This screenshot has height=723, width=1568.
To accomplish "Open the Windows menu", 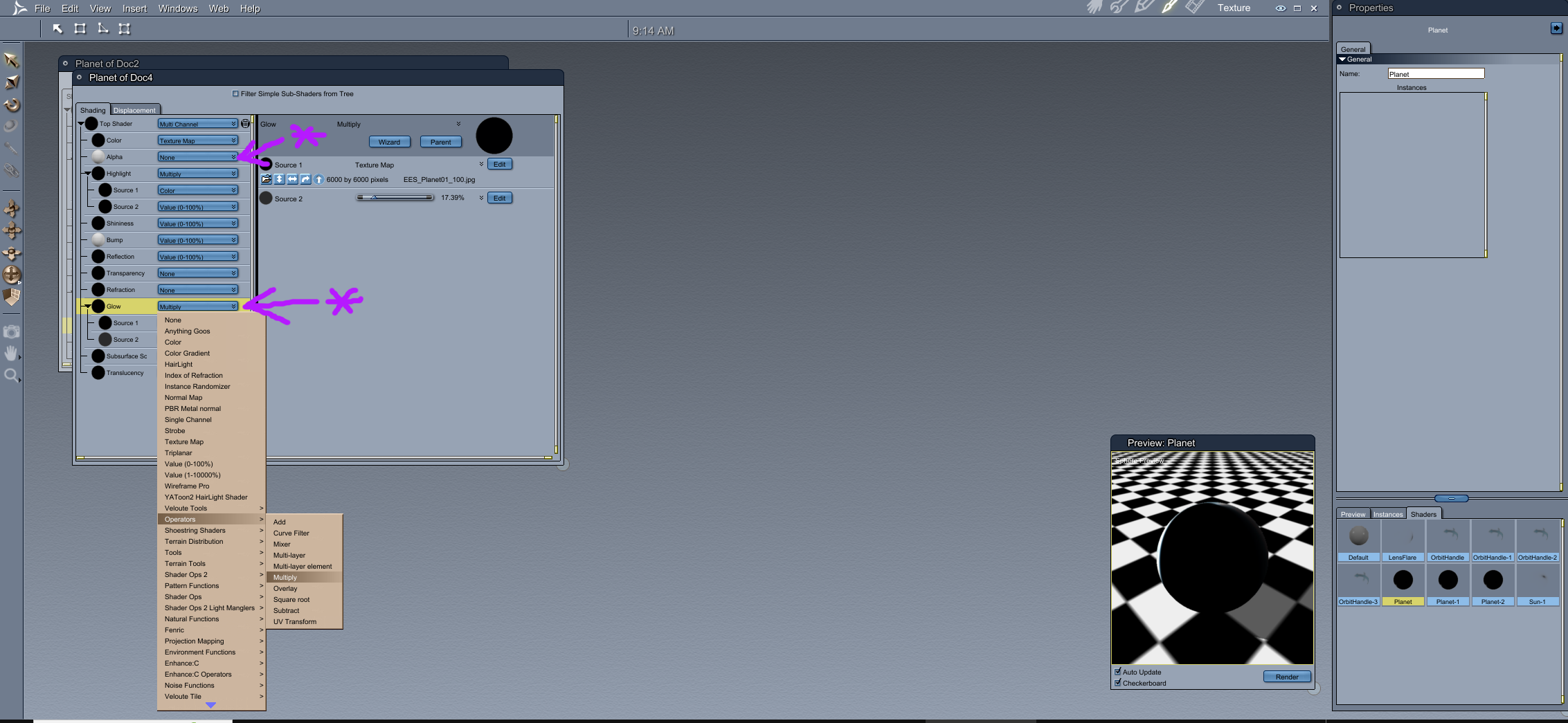I will [x=178, y=8].
